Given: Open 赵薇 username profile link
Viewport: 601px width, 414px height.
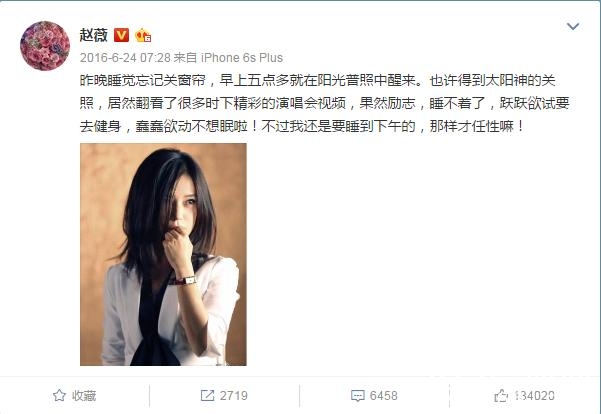Looking at the screenshot, I should 94,35.
